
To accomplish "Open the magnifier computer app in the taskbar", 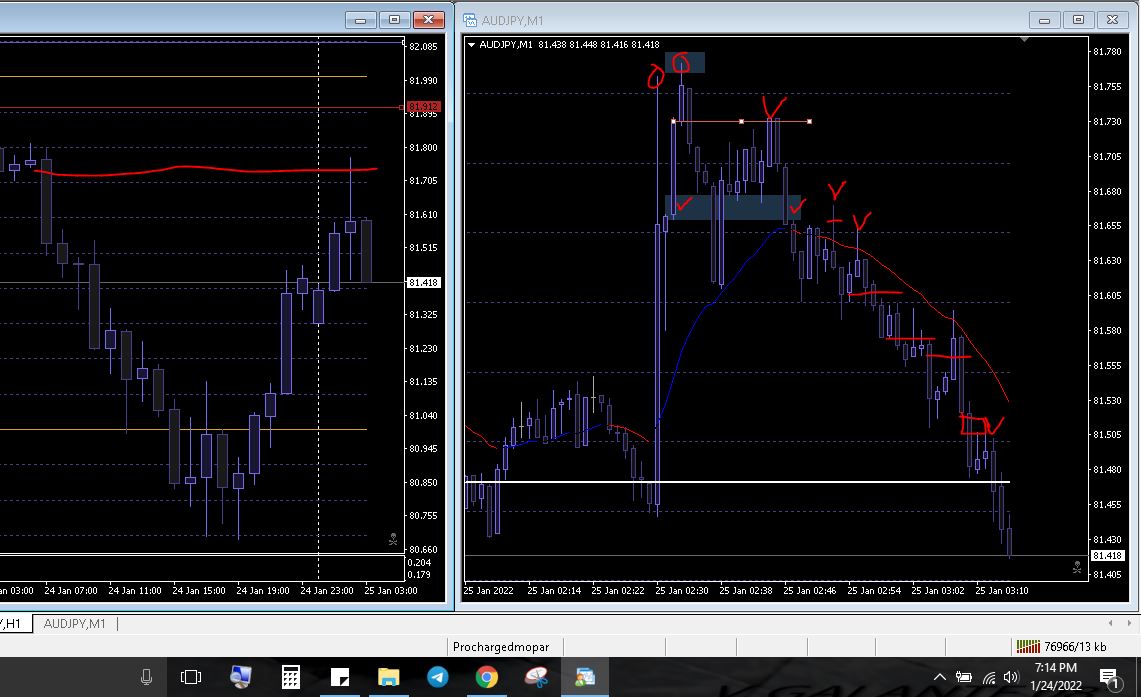I will coord(241,677).
